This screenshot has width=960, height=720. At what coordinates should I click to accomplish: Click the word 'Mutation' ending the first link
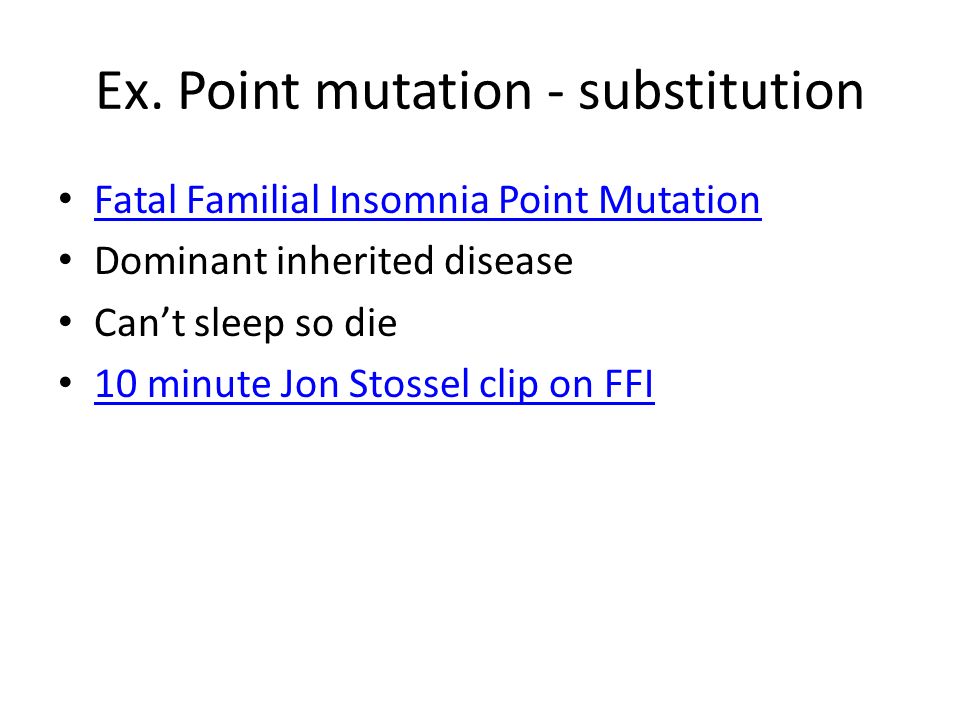[x=680, y=200]
